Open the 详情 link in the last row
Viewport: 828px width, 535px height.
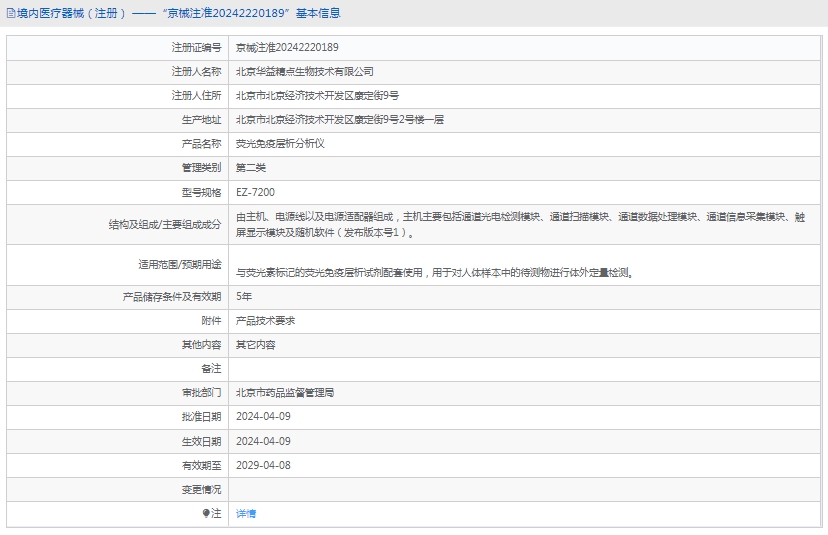tap(246, 513)
